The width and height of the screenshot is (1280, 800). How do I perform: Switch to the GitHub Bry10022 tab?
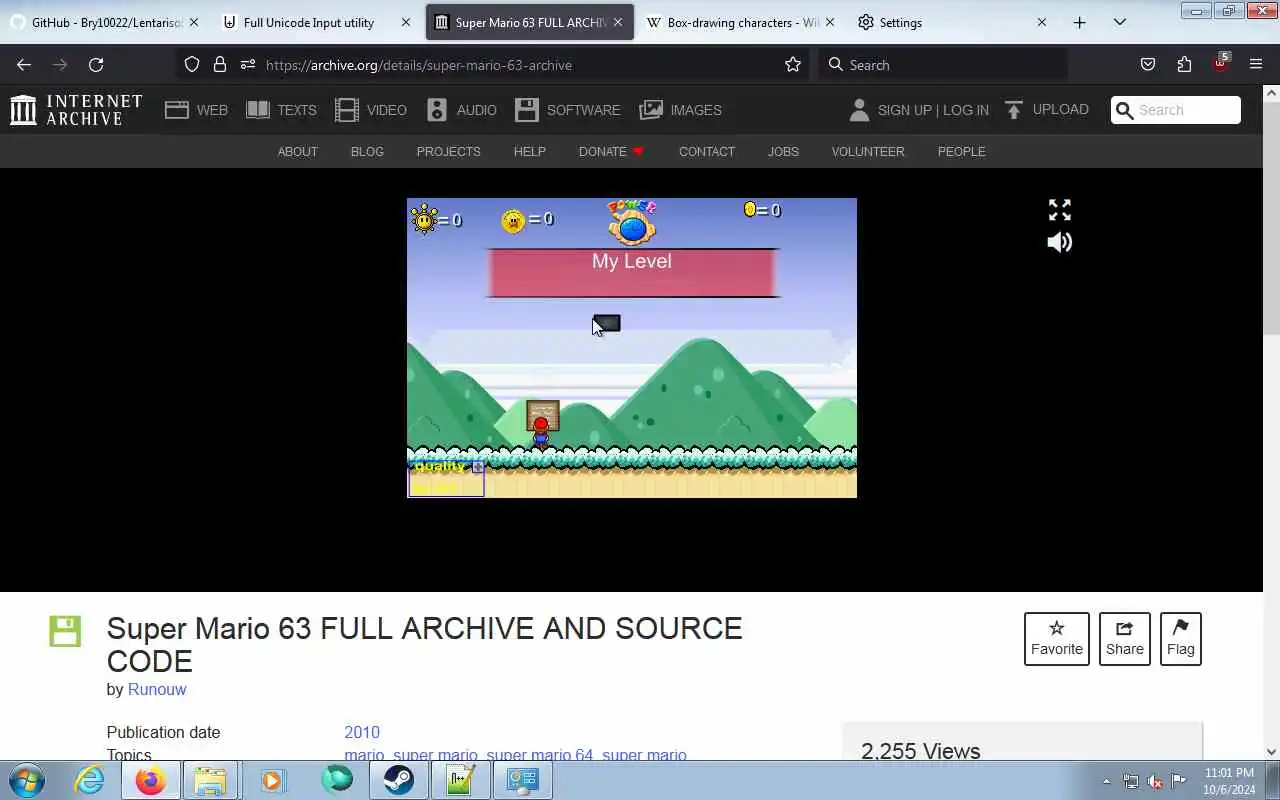click(104, 22)
